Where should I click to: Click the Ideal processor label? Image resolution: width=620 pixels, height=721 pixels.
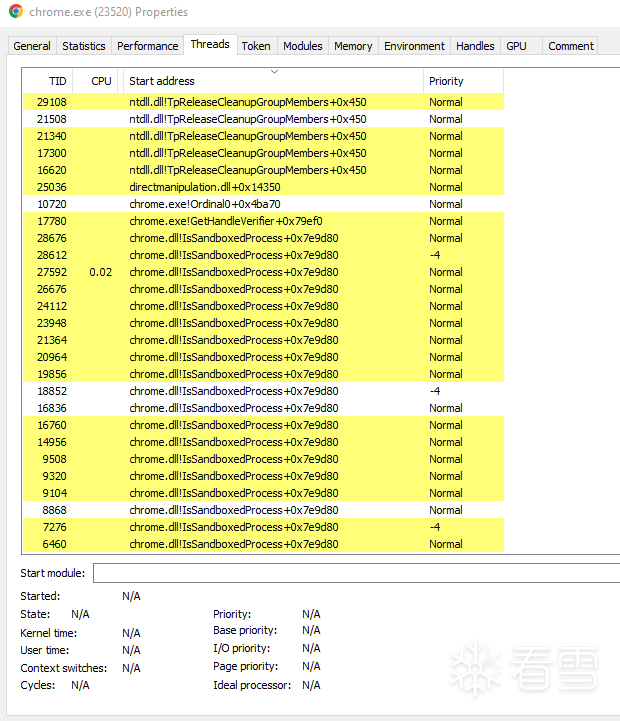[x=252, y=685]
